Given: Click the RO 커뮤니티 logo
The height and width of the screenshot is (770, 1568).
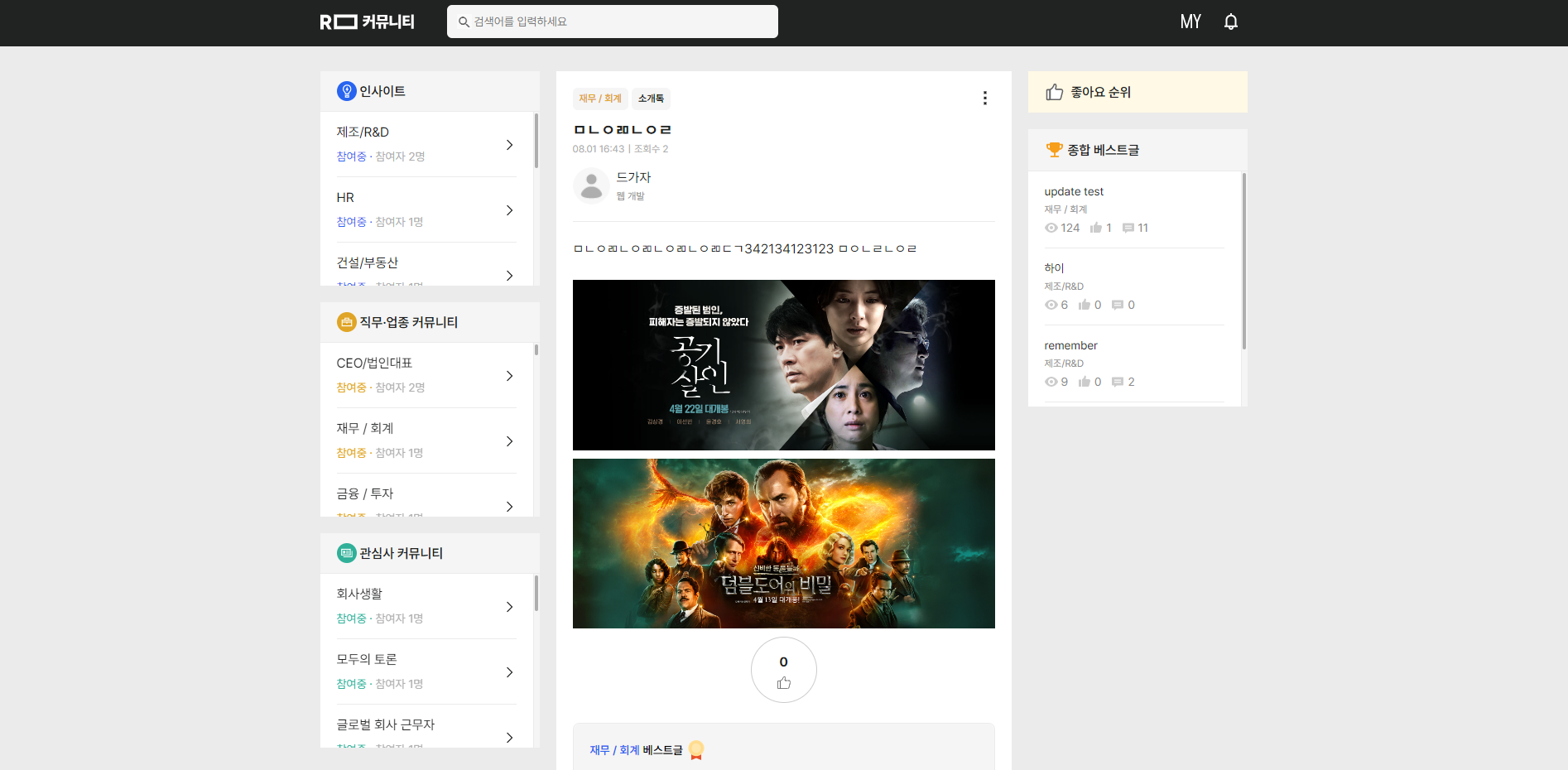Looking at the screenshot, I should (x=368, y=22).
